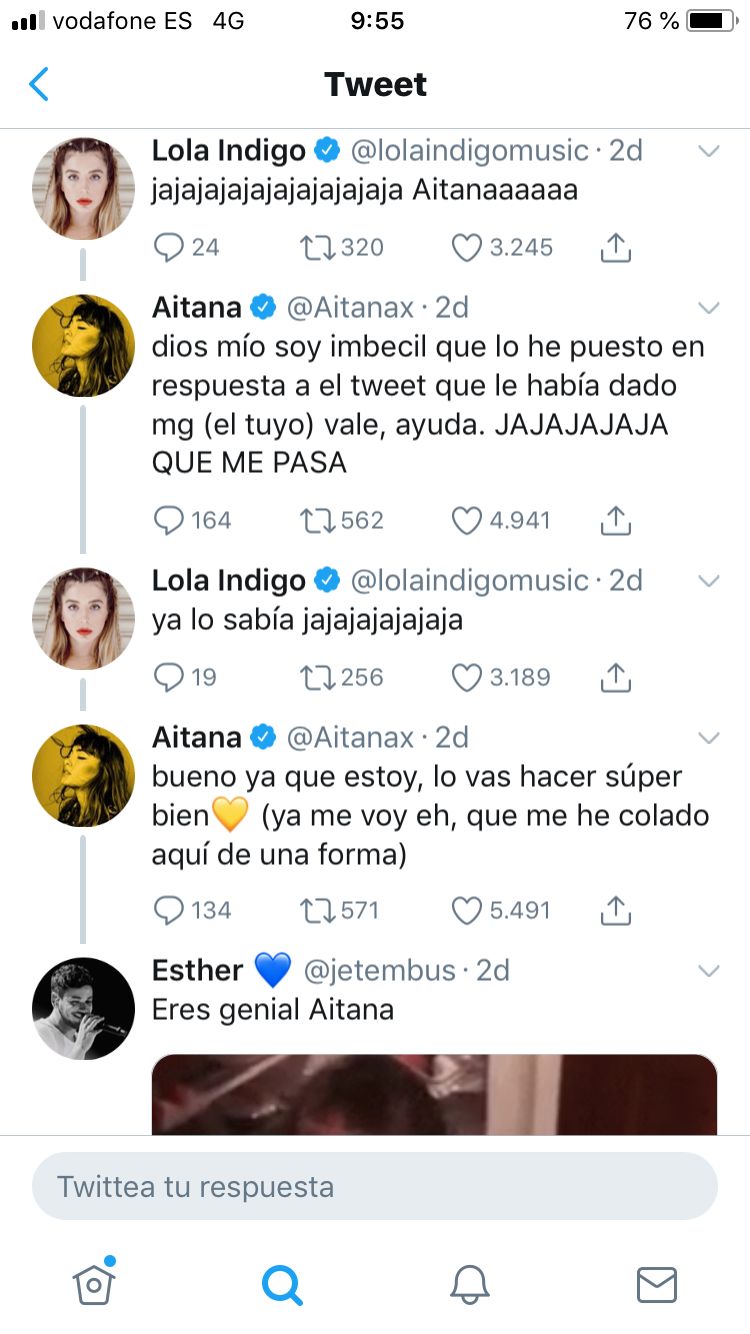Image resolution: width=750 pixels, height=1334 pixels.
Task: Open the Direct Messages envelope icon
Action: 657,1287
